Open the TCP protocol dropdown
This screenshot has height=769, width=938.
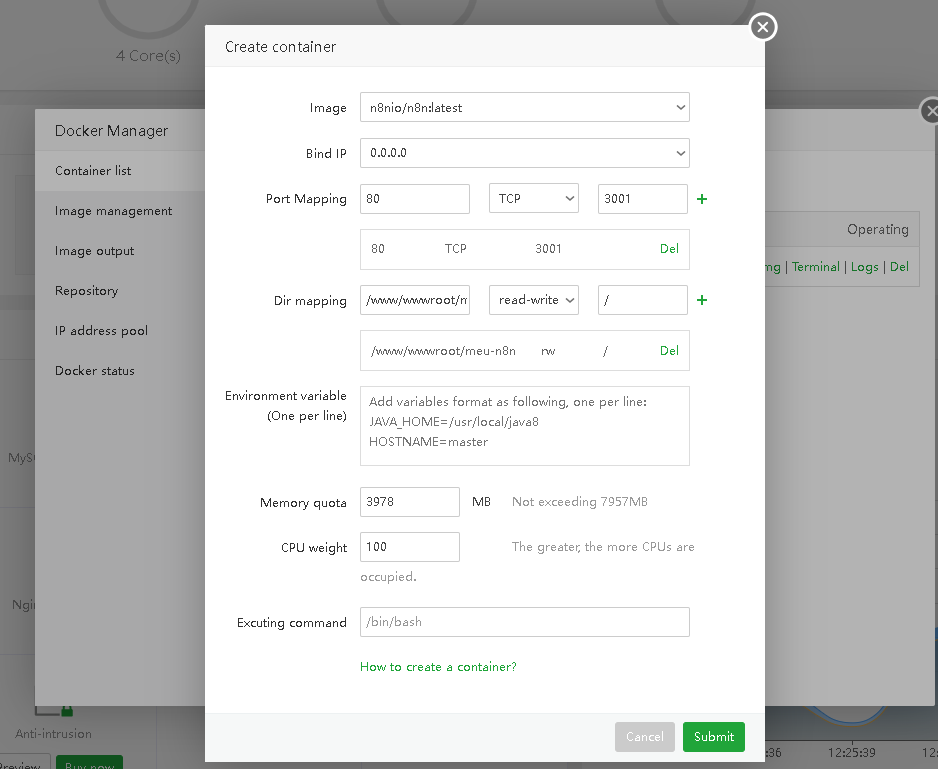point(534,199)
